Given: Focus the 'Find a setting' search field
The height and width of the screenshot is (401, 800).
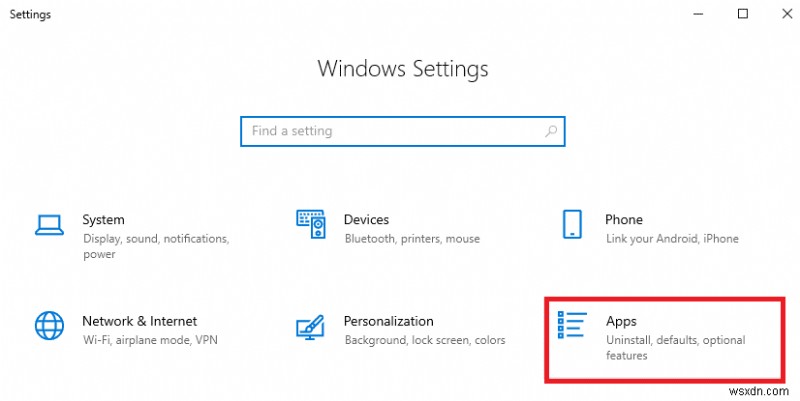Looking at the screenshot, I should coord(390,131).
